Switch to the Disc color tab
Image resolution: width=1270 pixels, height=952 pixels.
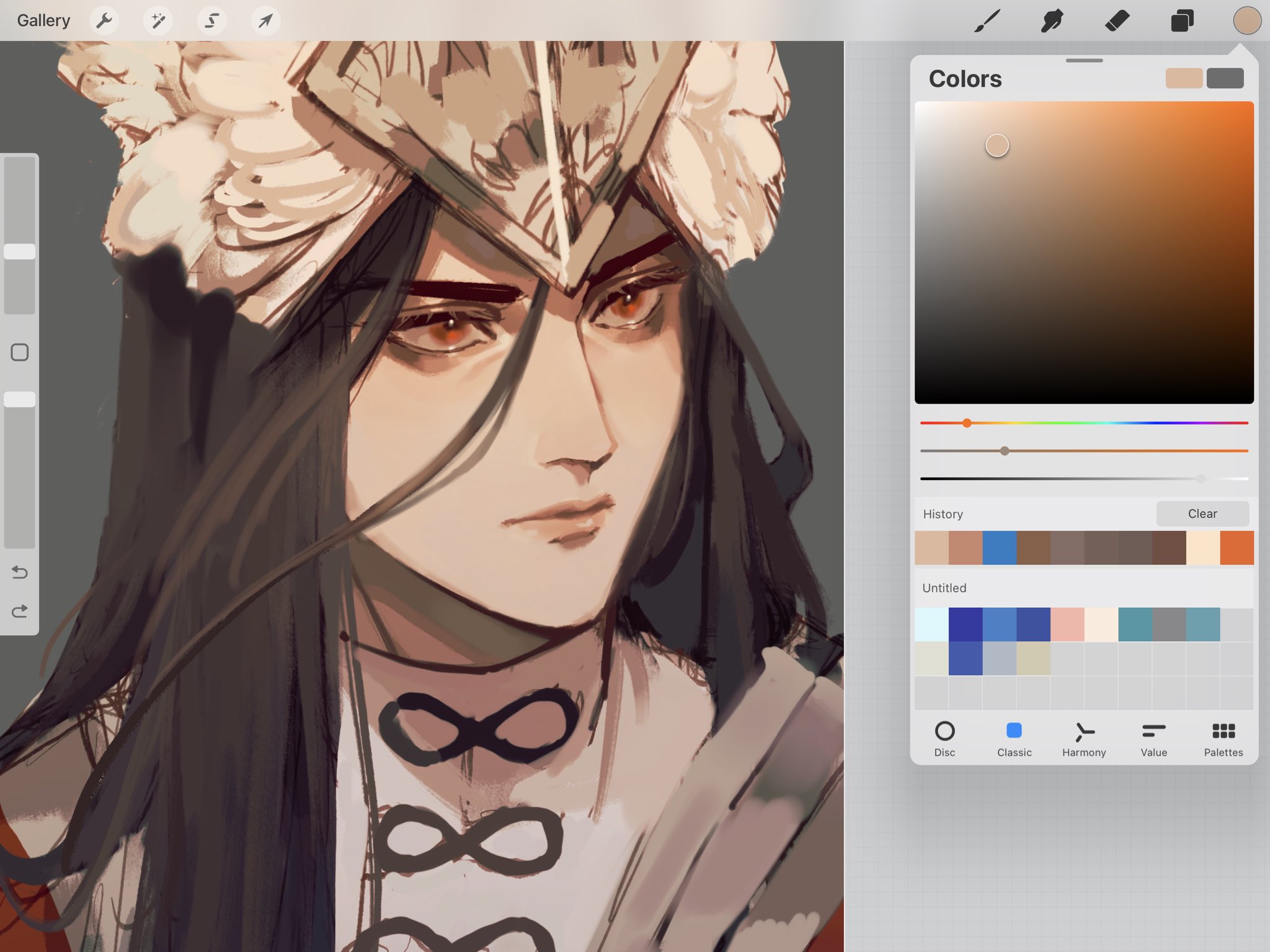[x=944, y=739]
